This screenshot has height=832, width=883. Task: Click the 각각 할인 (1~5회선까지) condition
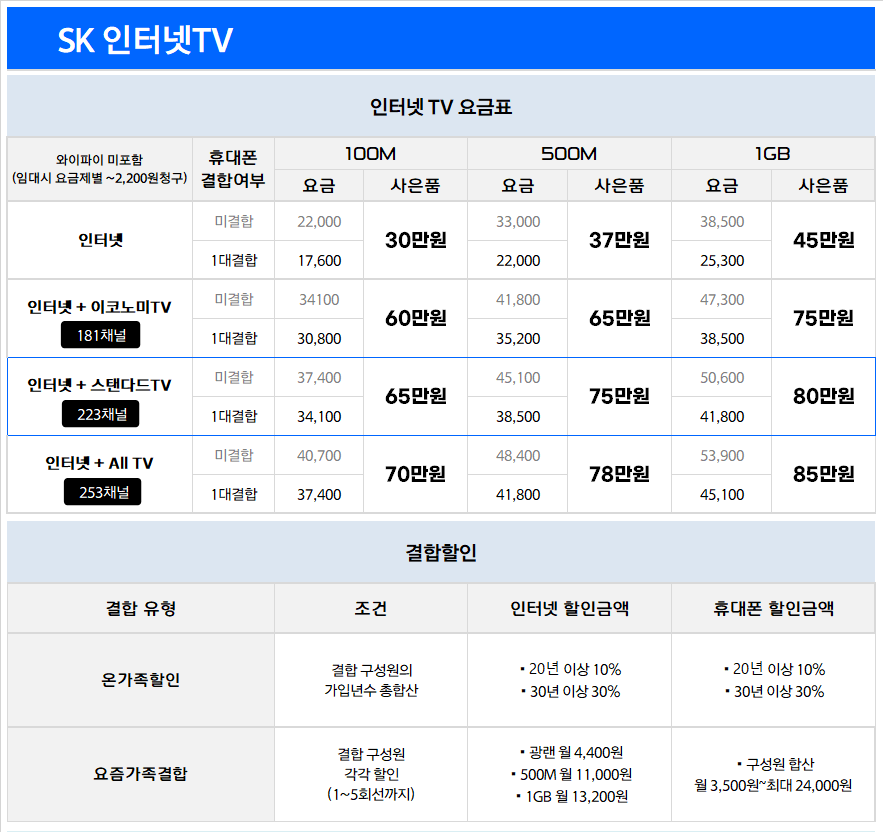(371, 784)
